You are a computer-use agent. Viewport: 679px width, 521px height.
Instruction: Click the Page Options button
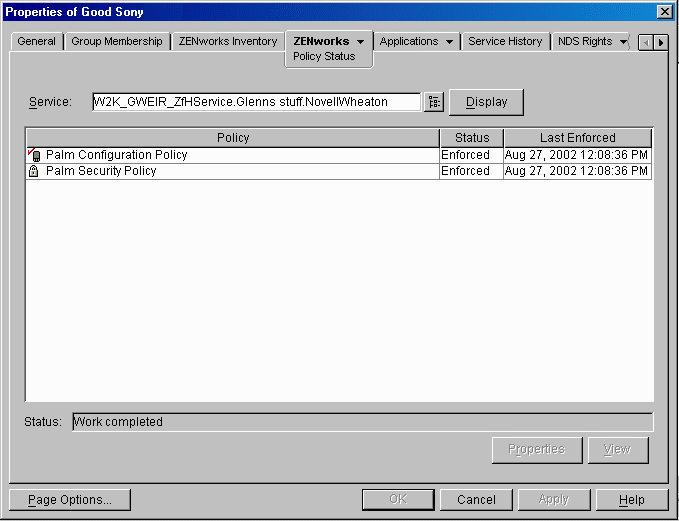pos(70,500)
